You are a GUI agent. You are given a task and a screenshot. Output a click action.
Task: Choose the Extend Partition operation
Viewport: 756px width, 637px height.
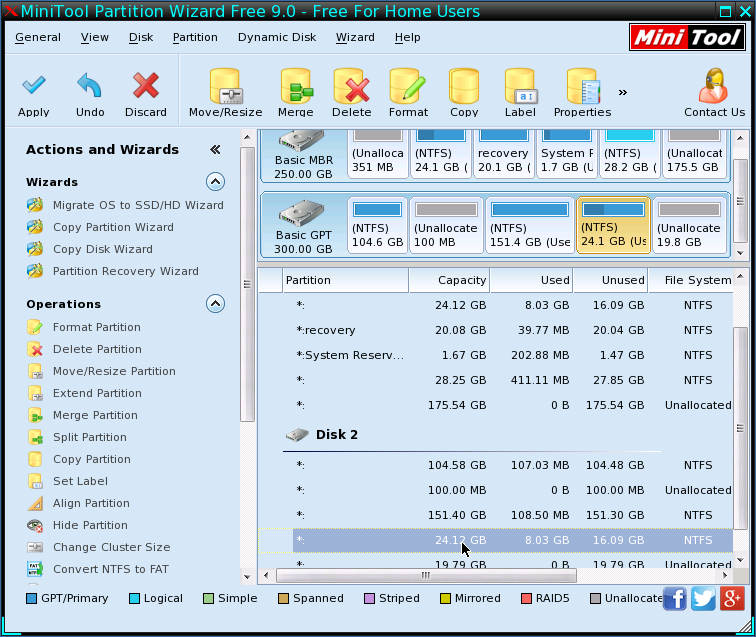pyautogui.click(x=97, y=393)
